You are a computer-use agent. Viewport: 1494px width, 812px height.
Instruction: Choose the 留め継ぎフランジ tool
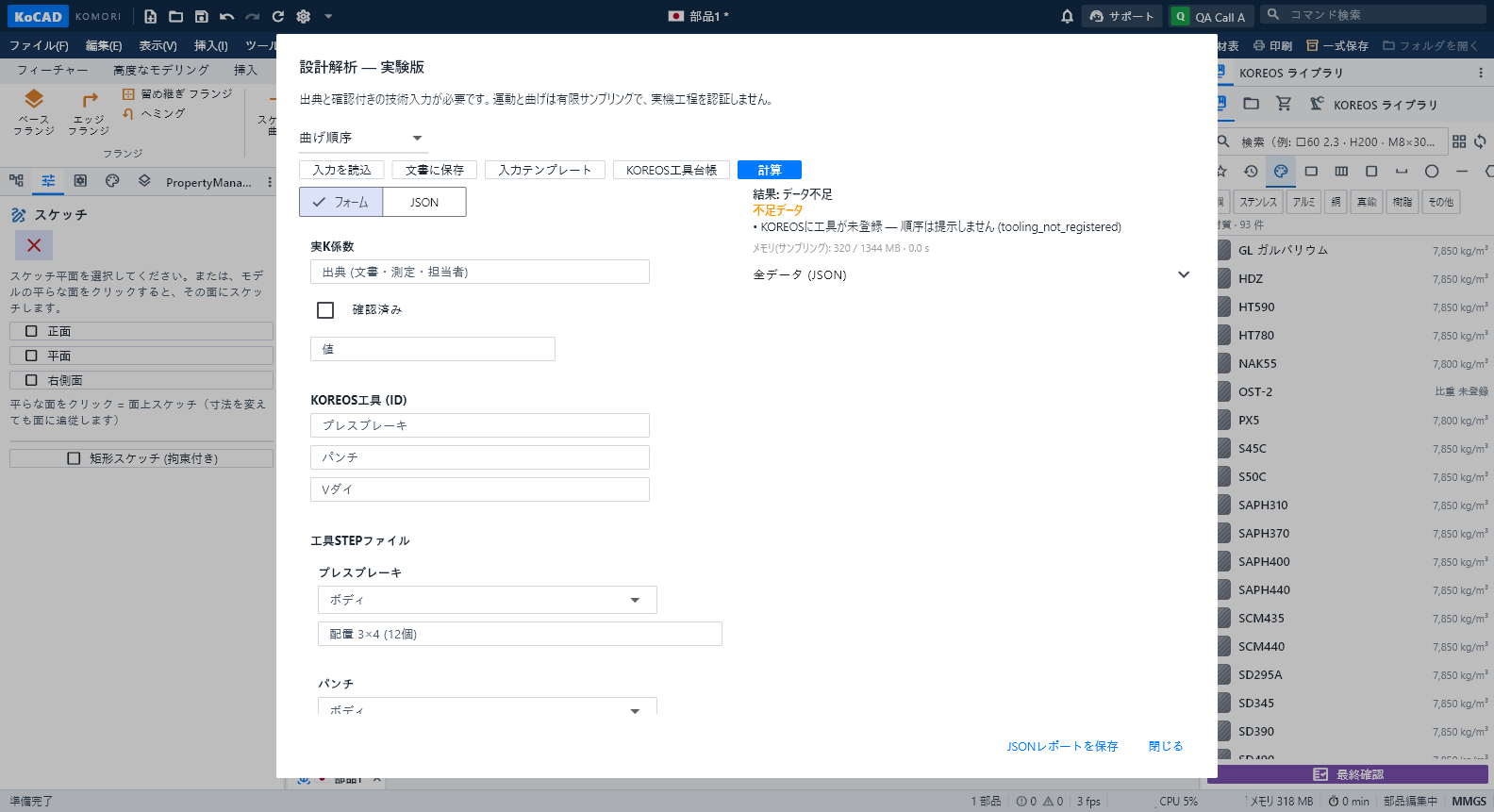177,94
